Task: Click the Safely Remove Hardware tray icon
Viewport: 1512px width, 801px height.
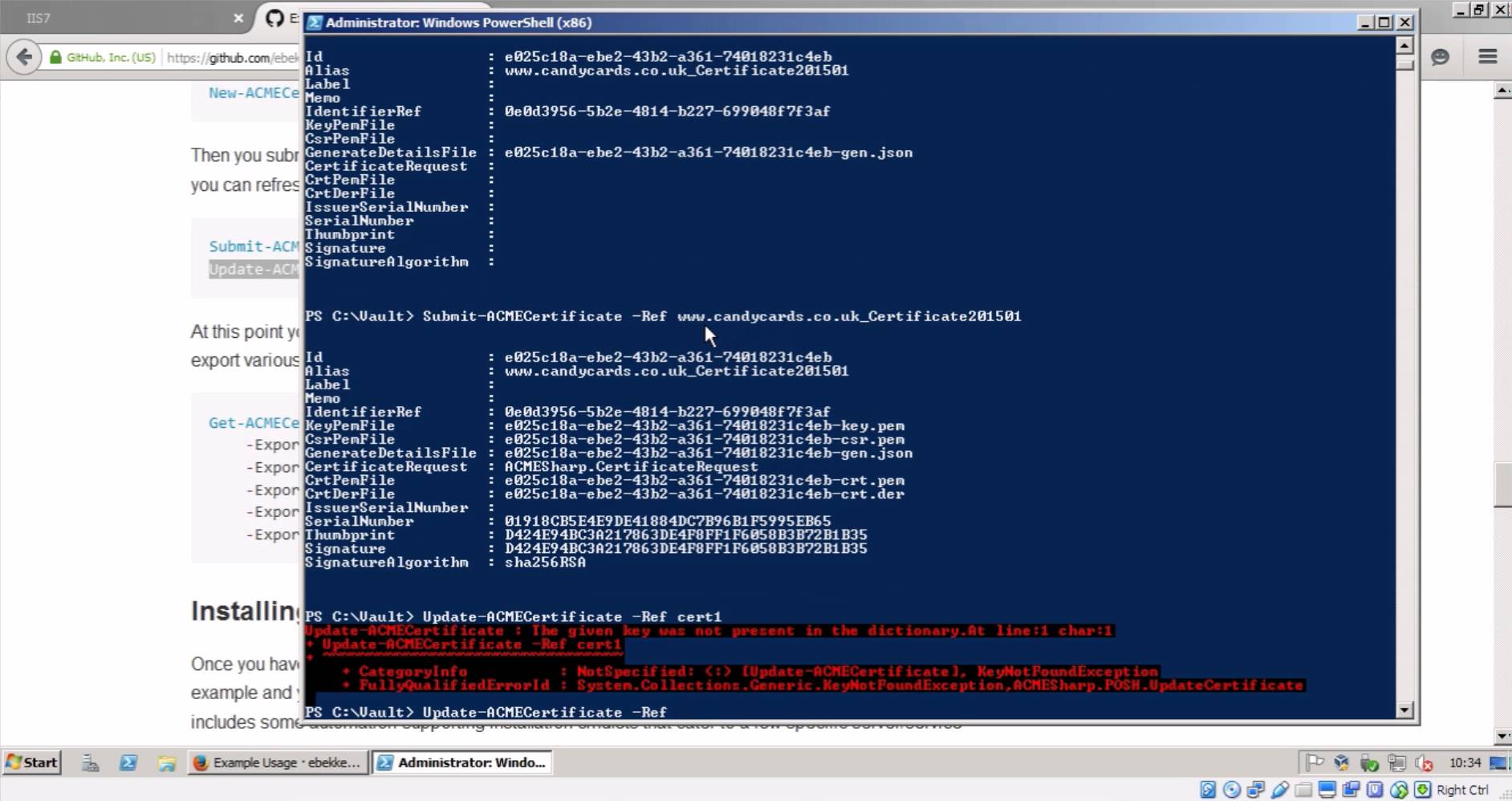Action: [x=1369, y=762]
